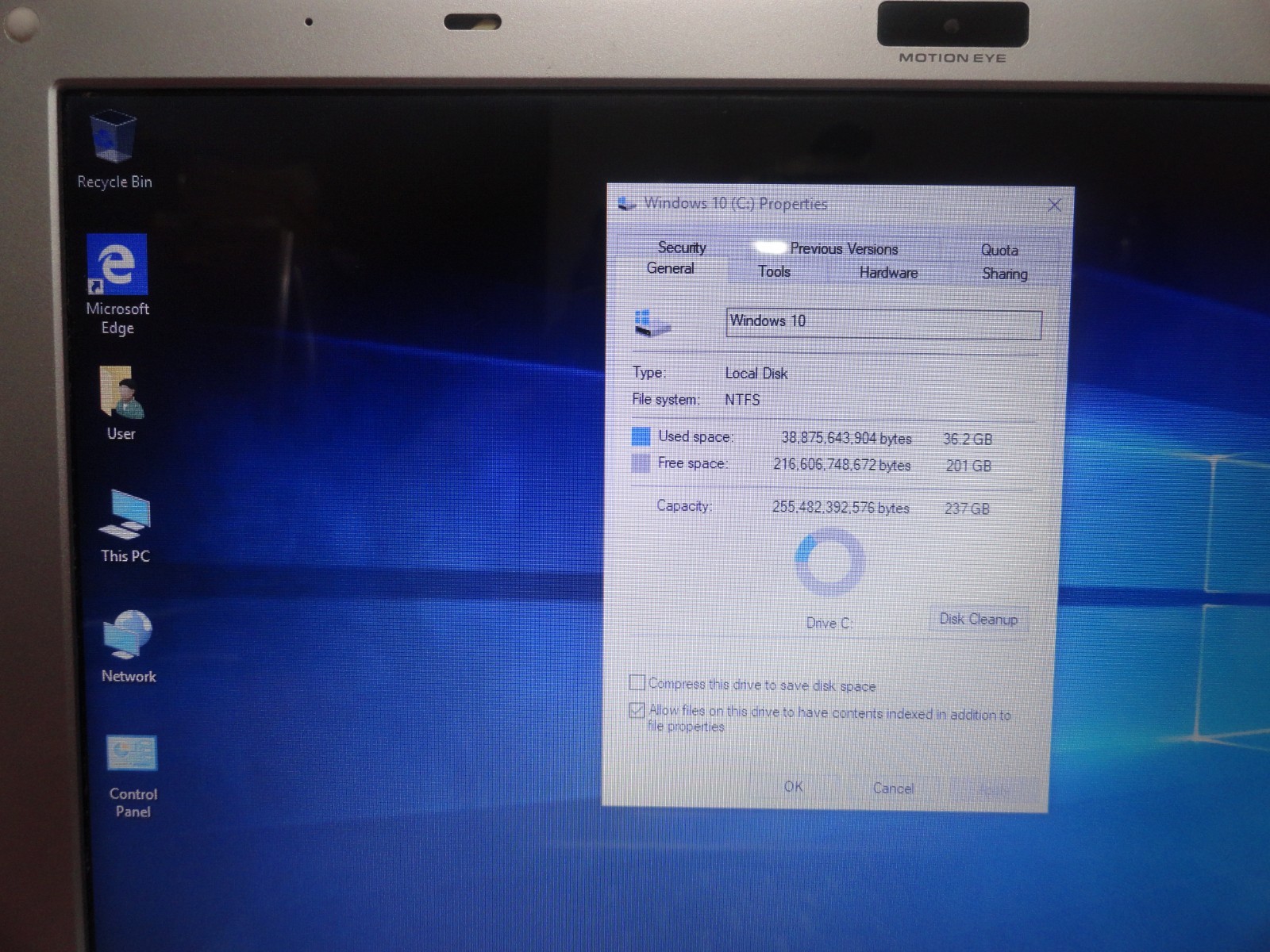This screenshot has height=952, width=1270.
Task: Switch to the Previous Versions tab
Action: [x=844, y=249]
